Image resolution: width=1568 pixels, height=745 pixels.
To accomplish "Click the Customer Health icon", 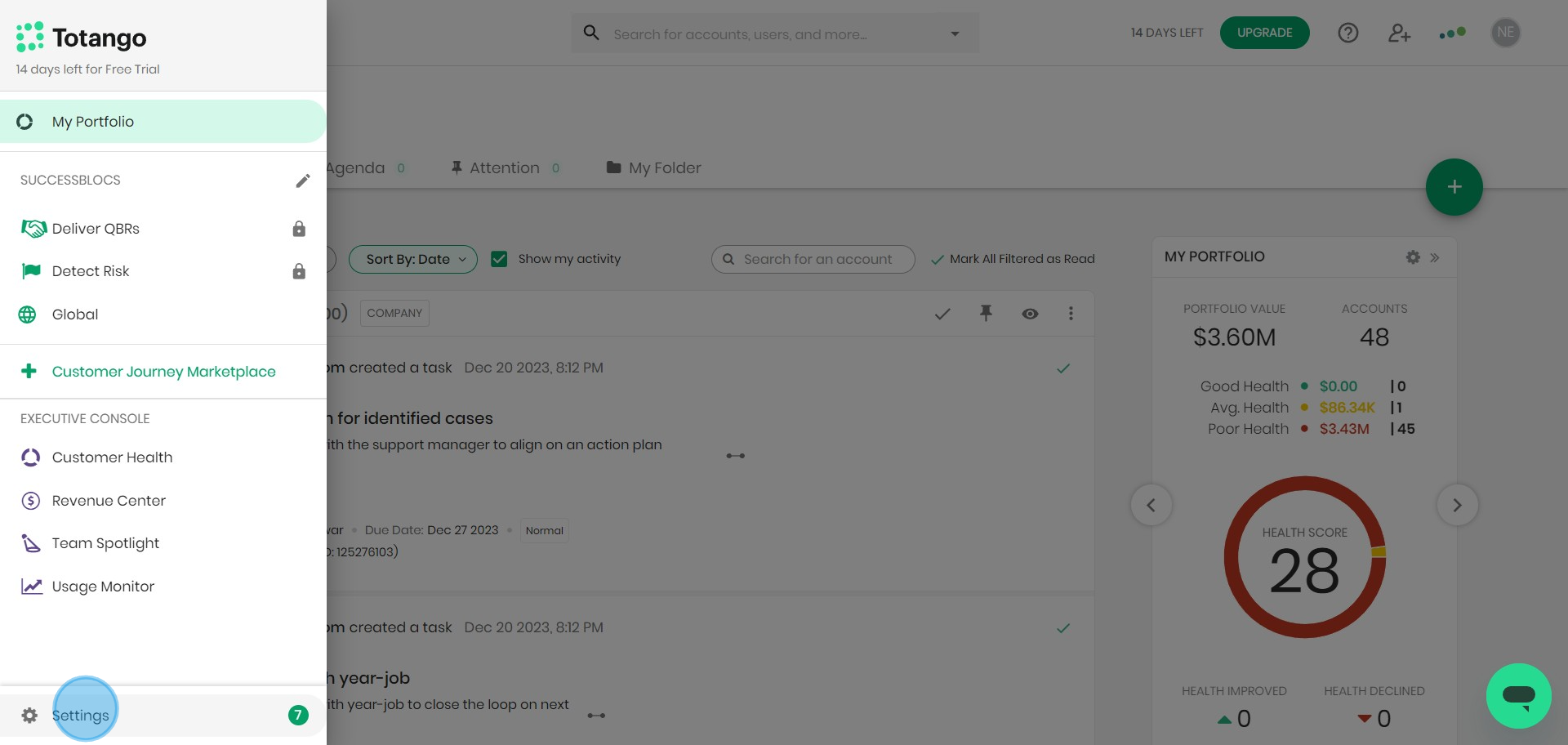I will (30, 457).
